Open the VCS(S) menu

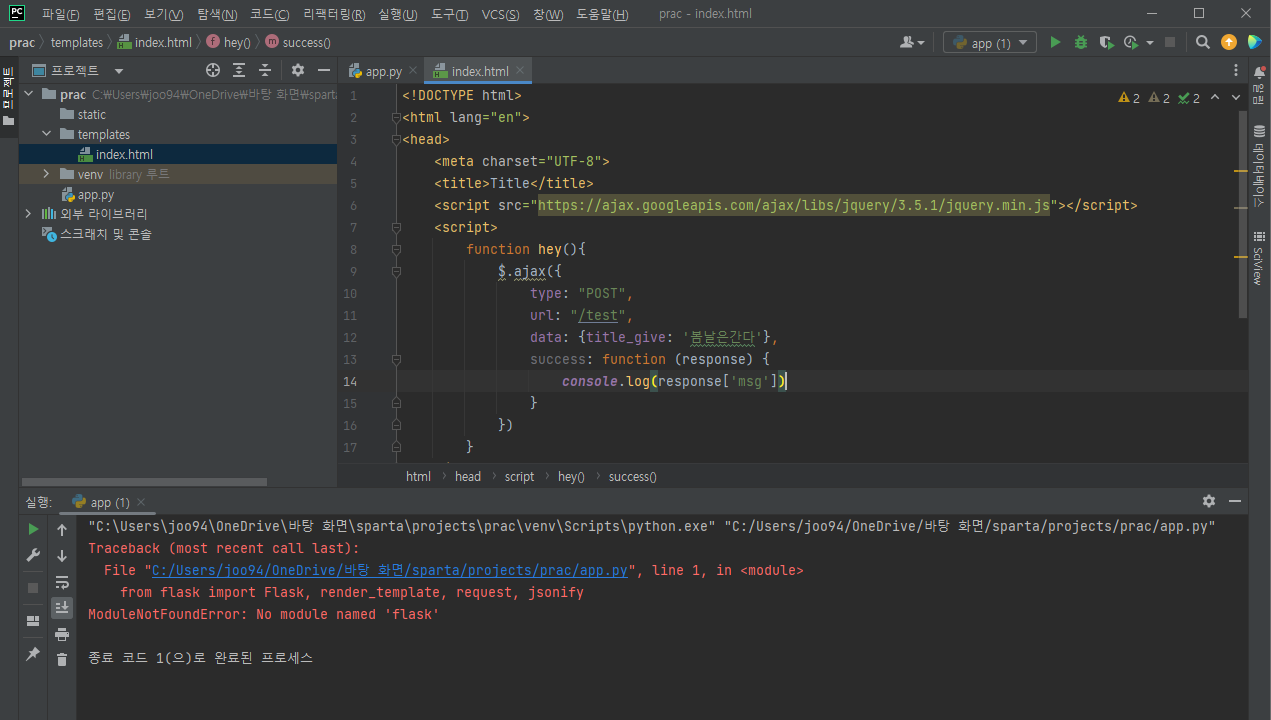[x=500, y=14]
